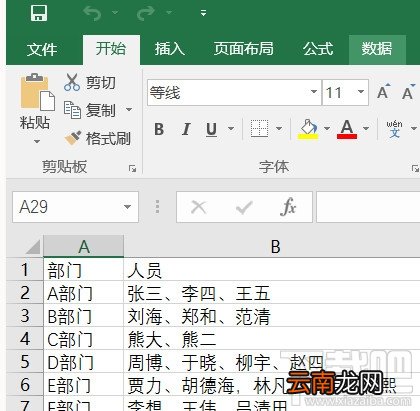Click cell C部门
Image resolution: width=420 pixels, height=411 pixels.
83,339
